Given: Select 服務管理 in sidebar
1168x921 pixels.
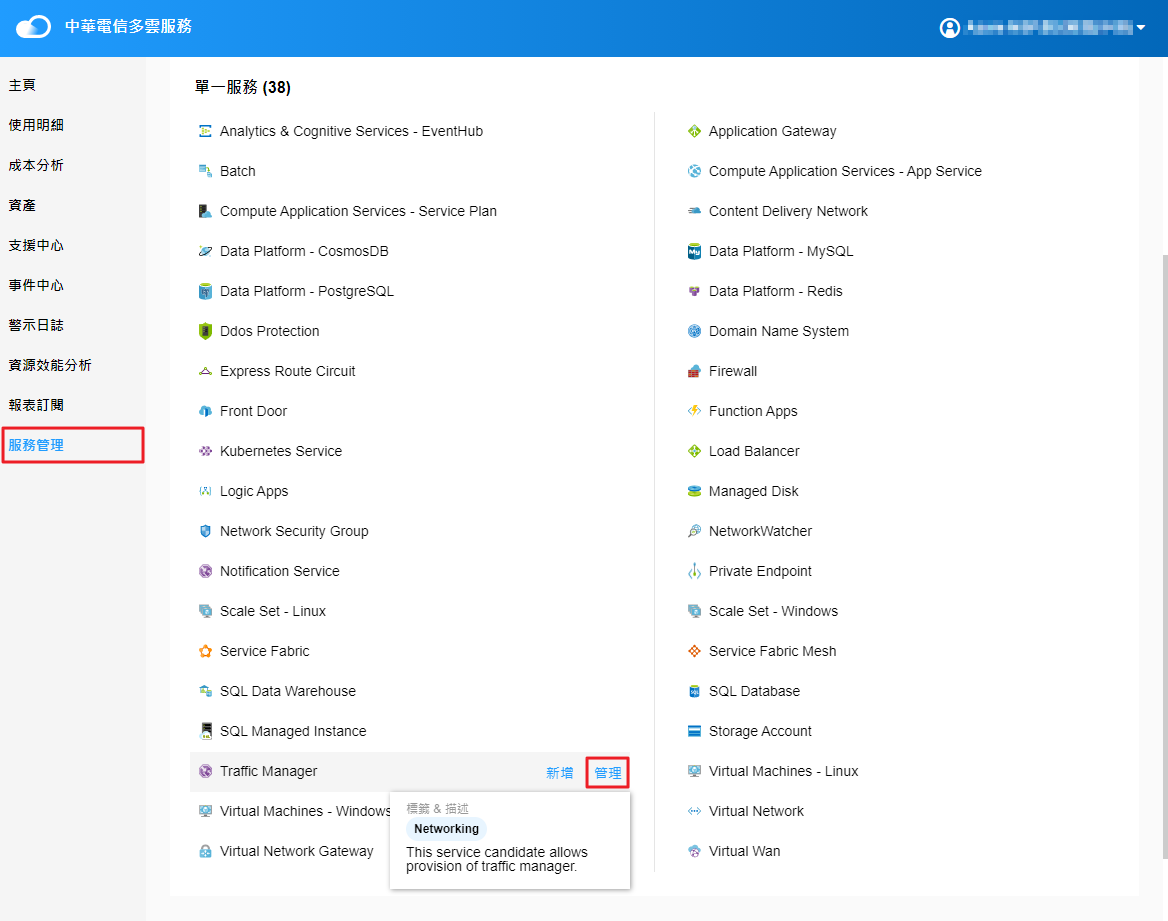Looking at the screenshot, I should click(36, 446).
